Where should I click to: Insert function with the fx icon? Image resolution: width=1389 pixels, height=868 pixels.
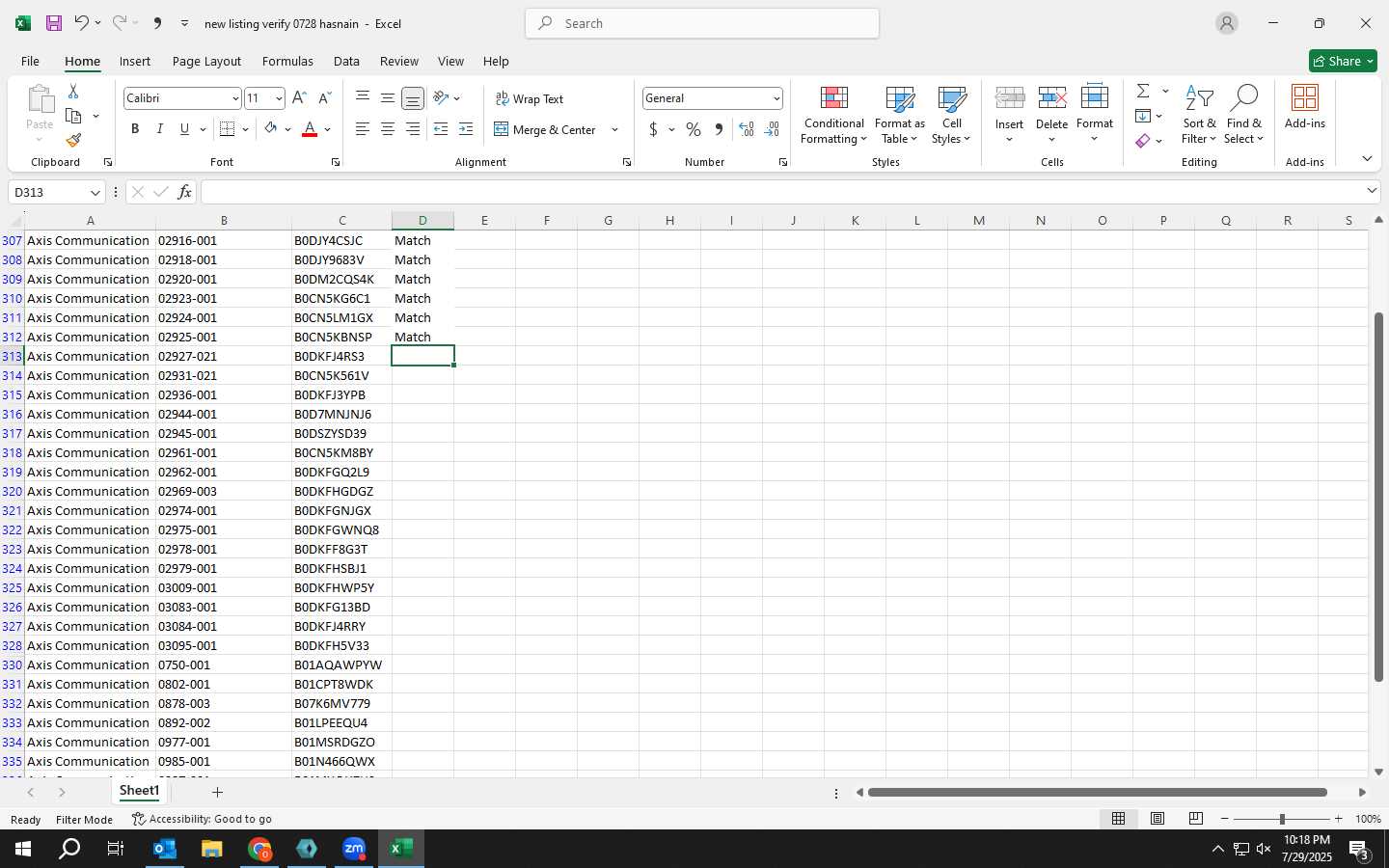tap(184, 192)
